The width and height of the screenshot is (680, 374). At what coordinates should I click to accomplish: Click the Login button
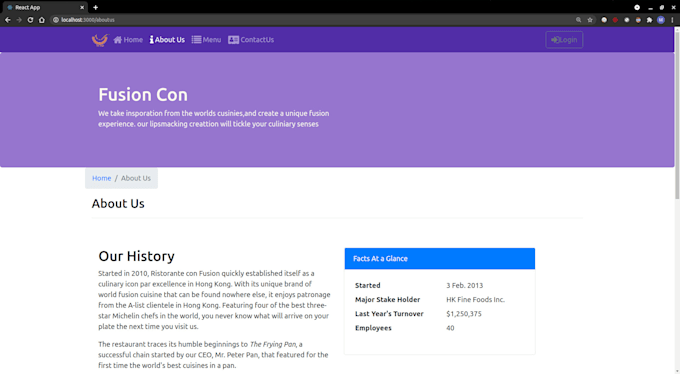pos(564,40)
